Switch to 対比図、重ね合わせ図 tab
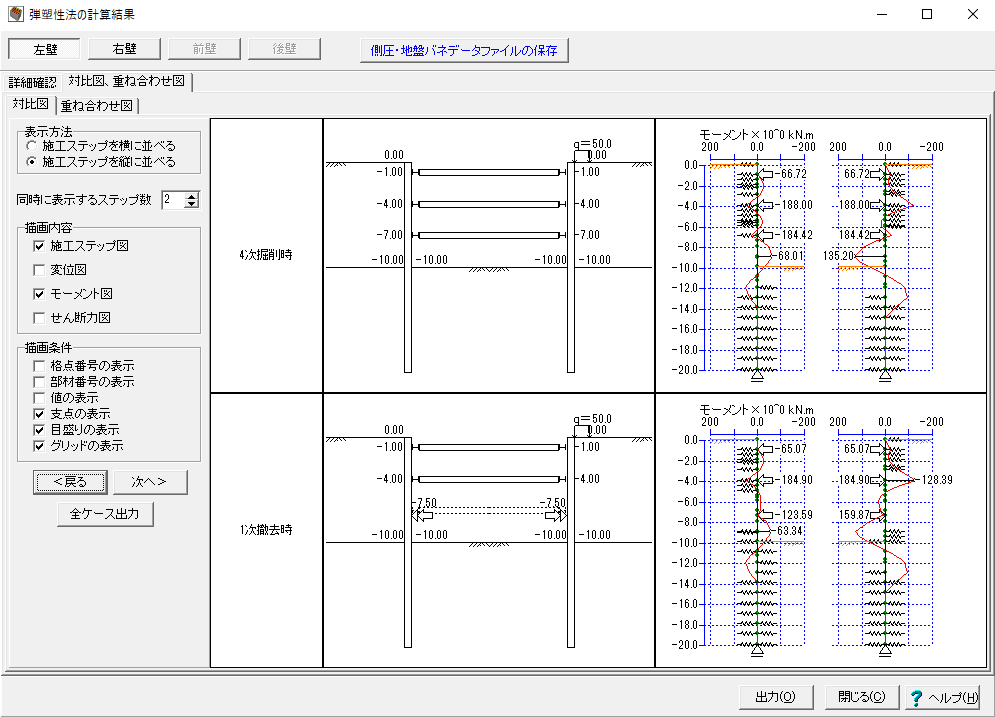This screenshot has height=717, width=995. 127,81
